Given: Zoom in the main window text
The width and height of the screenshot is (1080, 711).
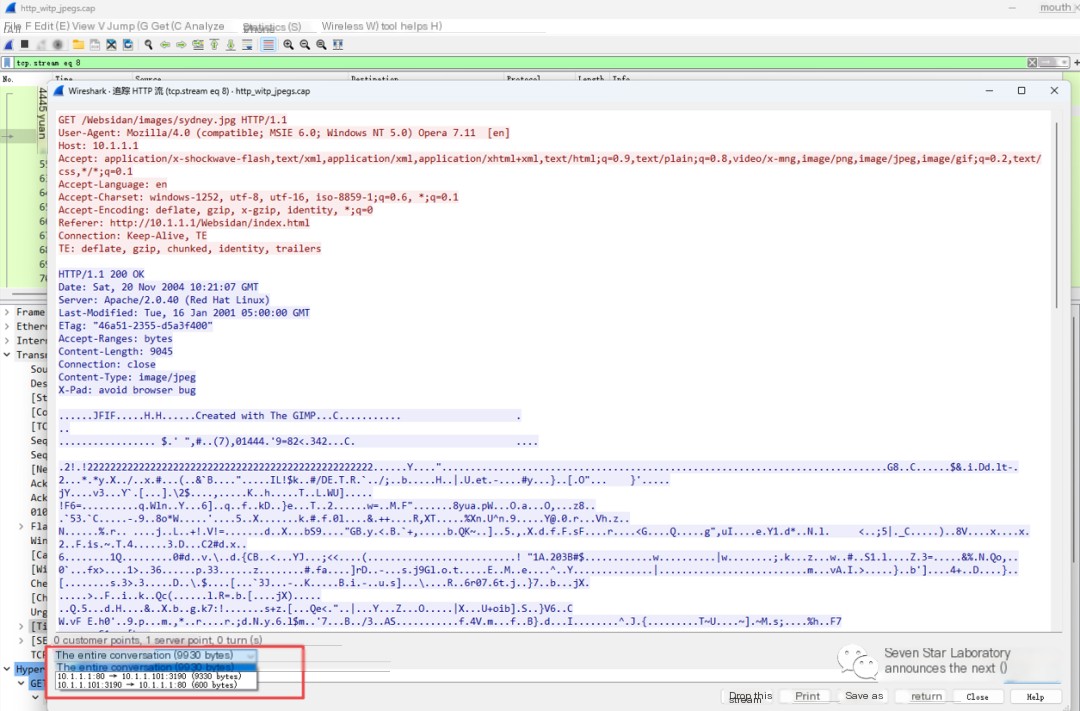Looking at the screenshot, I should point(289,45).
